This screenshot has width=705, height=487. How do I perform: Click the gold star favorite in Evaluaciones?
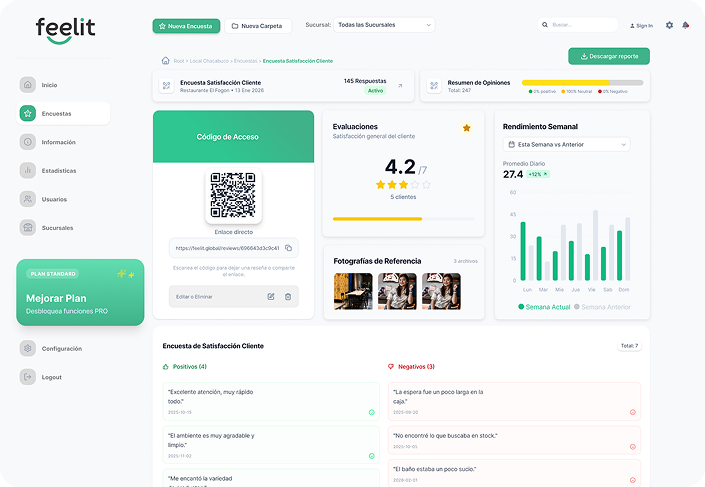click(x=466, y=128)
